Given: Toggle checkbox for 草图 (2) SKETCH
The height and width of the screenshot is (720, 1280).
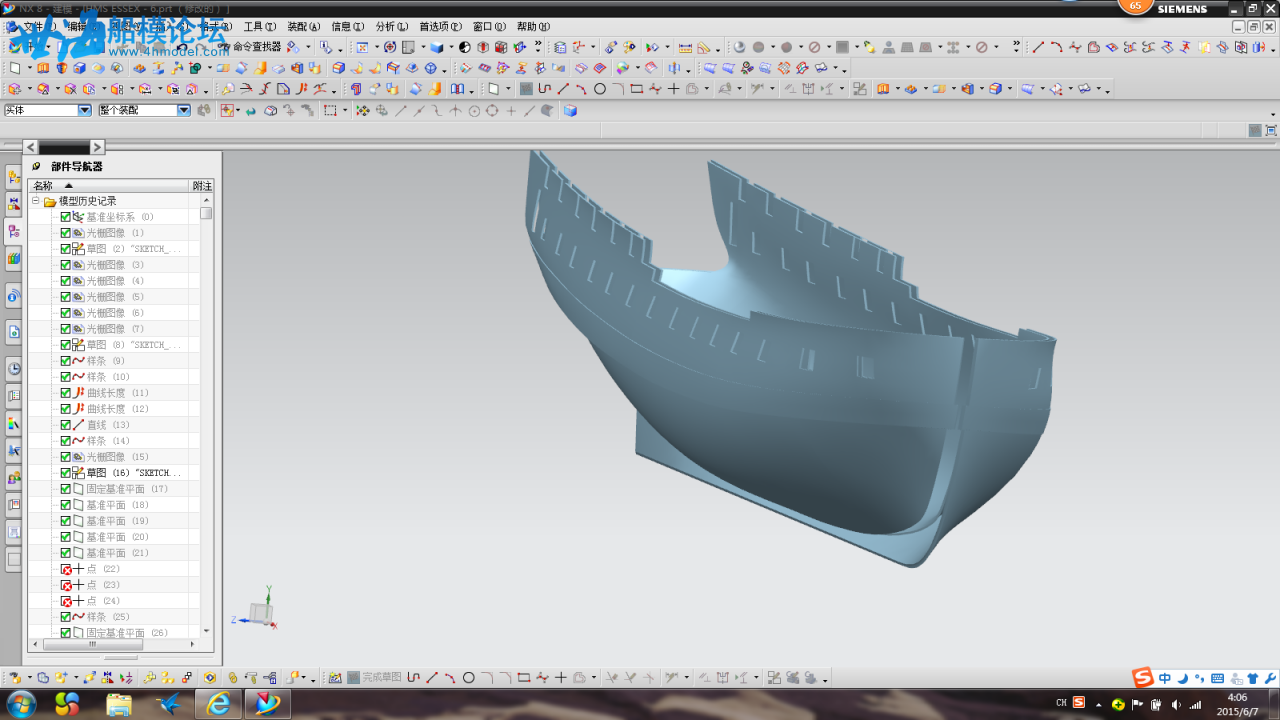Looking at the screenshot, I should [x=66, y=249].
